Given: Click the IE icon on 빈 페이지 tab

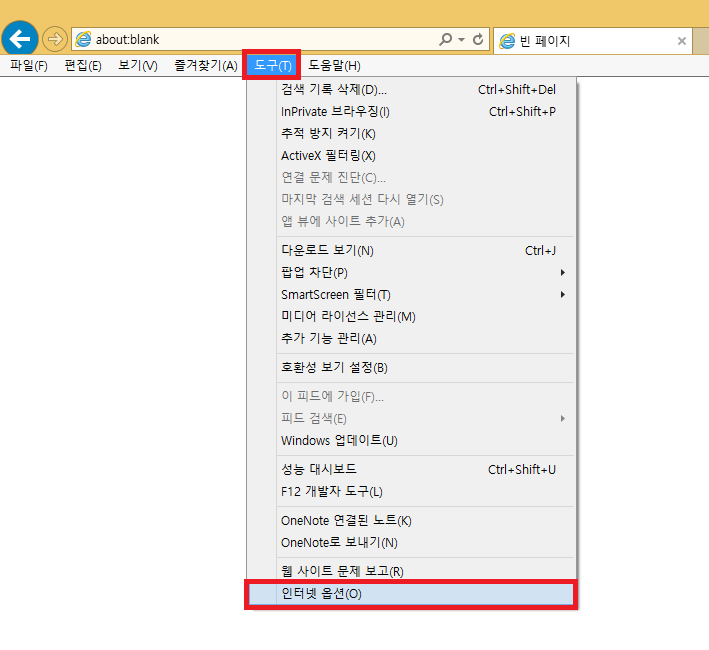Looking at the screenshot, I should pos(507,41).
